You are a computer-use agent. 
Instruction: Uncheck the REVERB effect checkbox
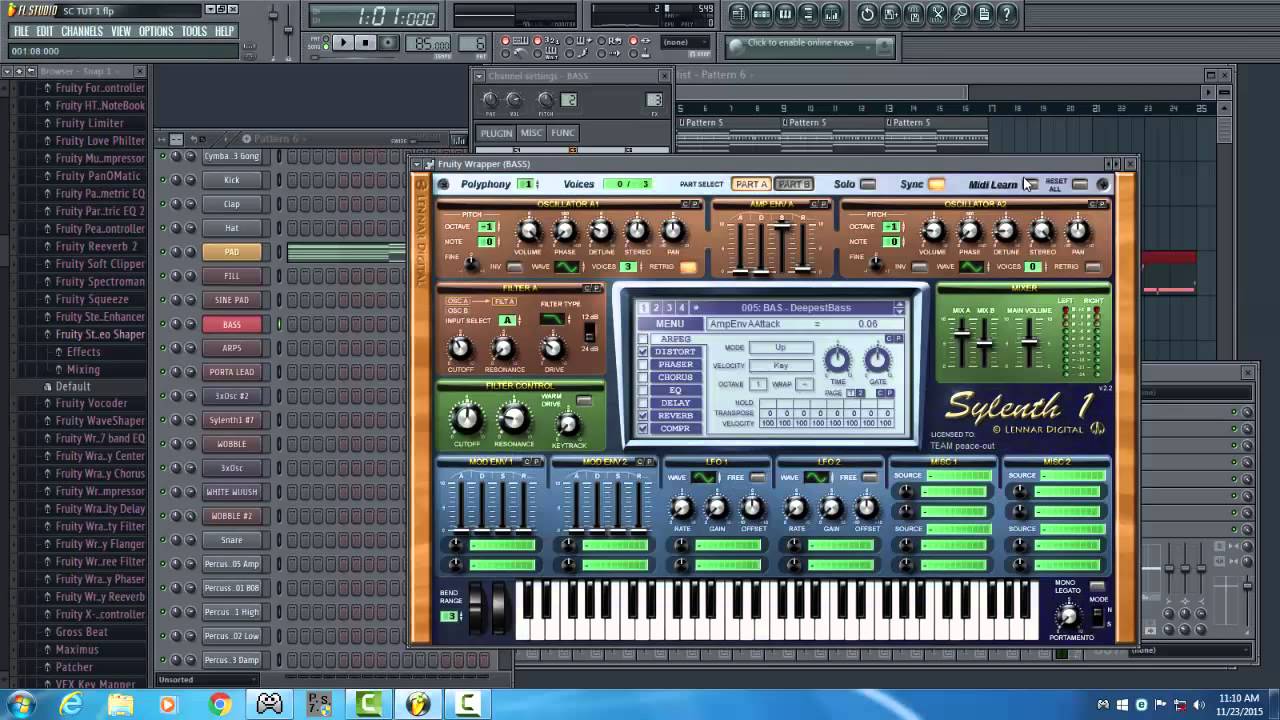click(x=644, y=416)
